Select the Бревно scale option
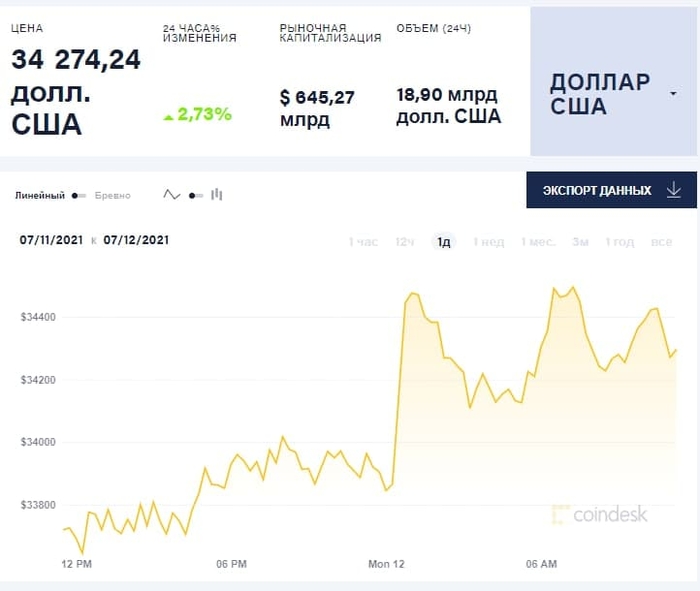The image size is (700, 591). [x=112, y=196]
